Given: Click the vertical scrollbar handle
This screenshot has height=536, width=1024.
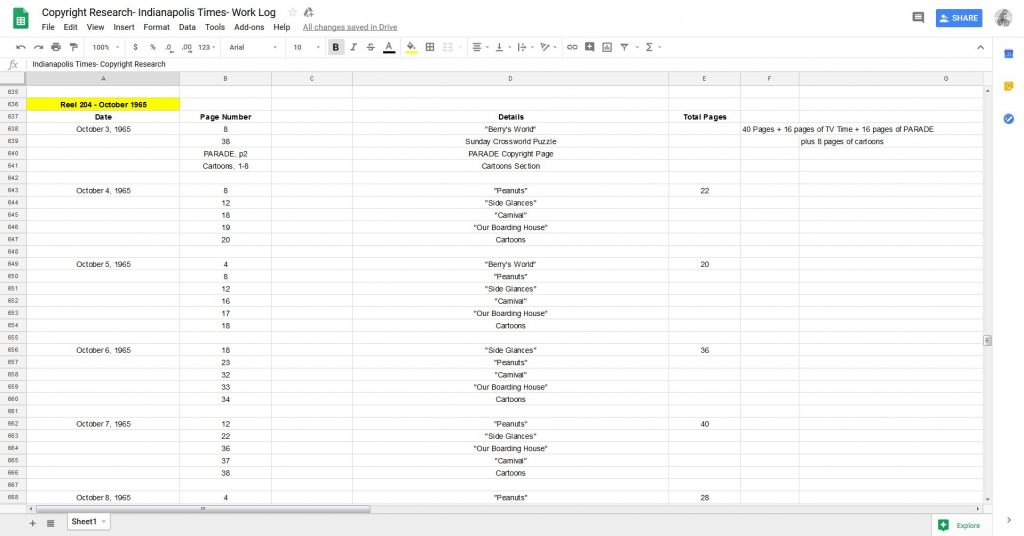Looking at the screenshot, I should pos(987,340).
